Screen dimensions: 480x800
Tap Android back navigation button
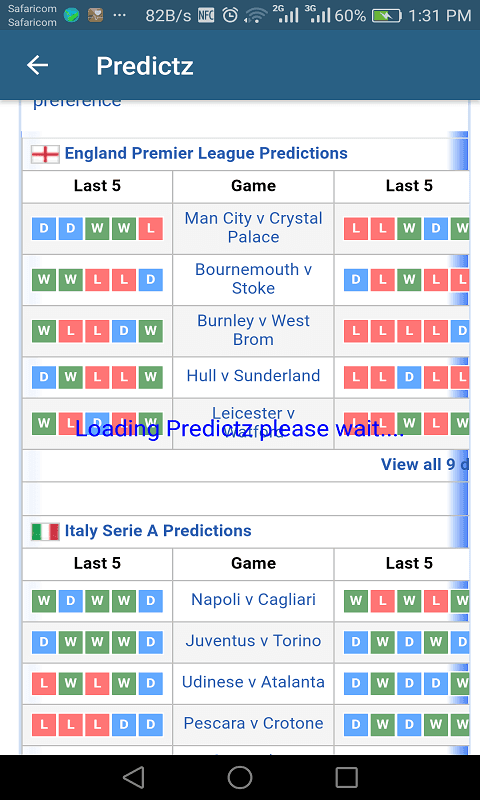[134, 778]
